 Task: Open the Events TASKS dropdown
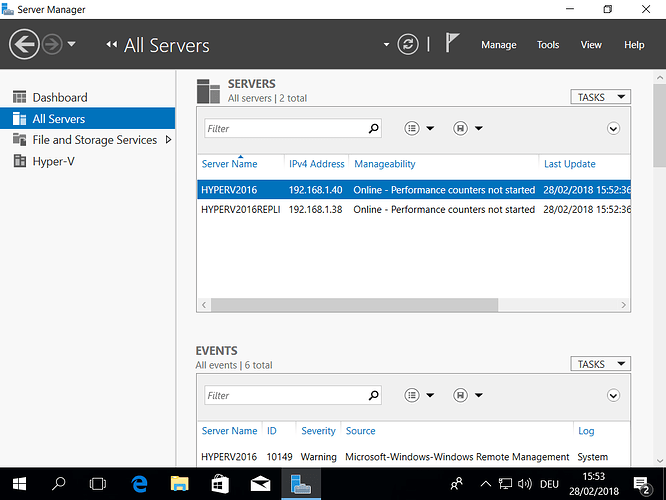point(600,364)
